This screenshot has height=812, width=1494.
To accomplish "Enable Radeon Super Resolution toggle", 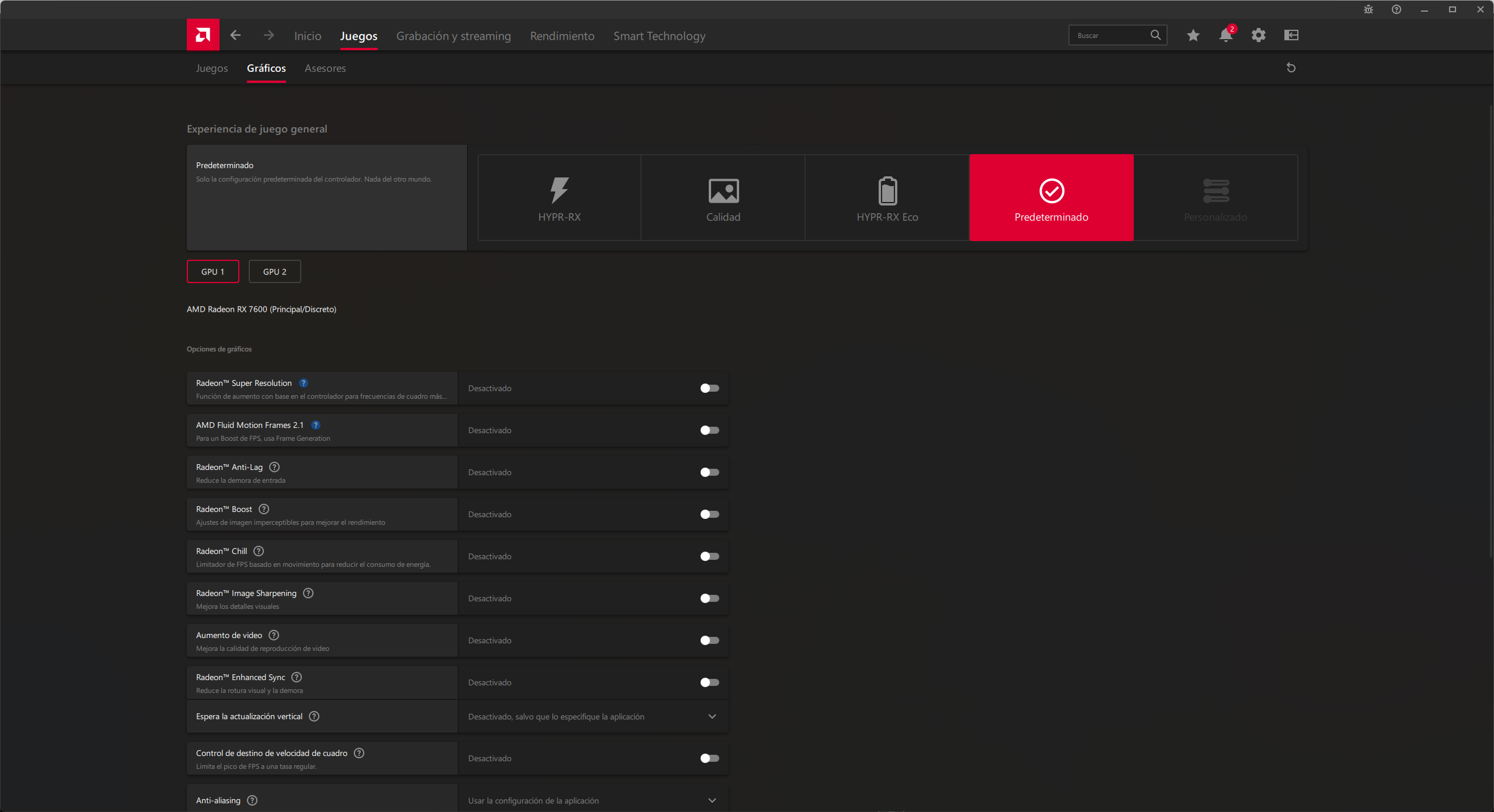I will [x=710, y=388].
